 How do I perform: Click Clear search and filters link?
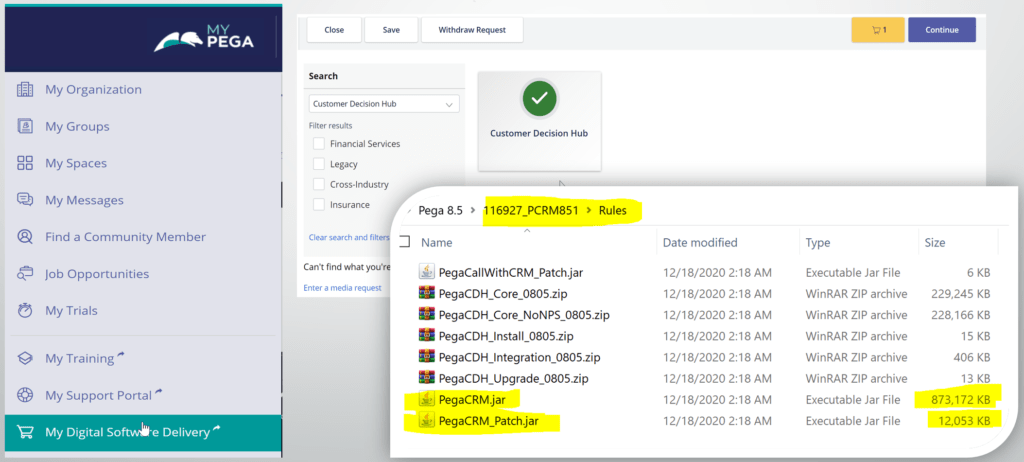point(349,237)
